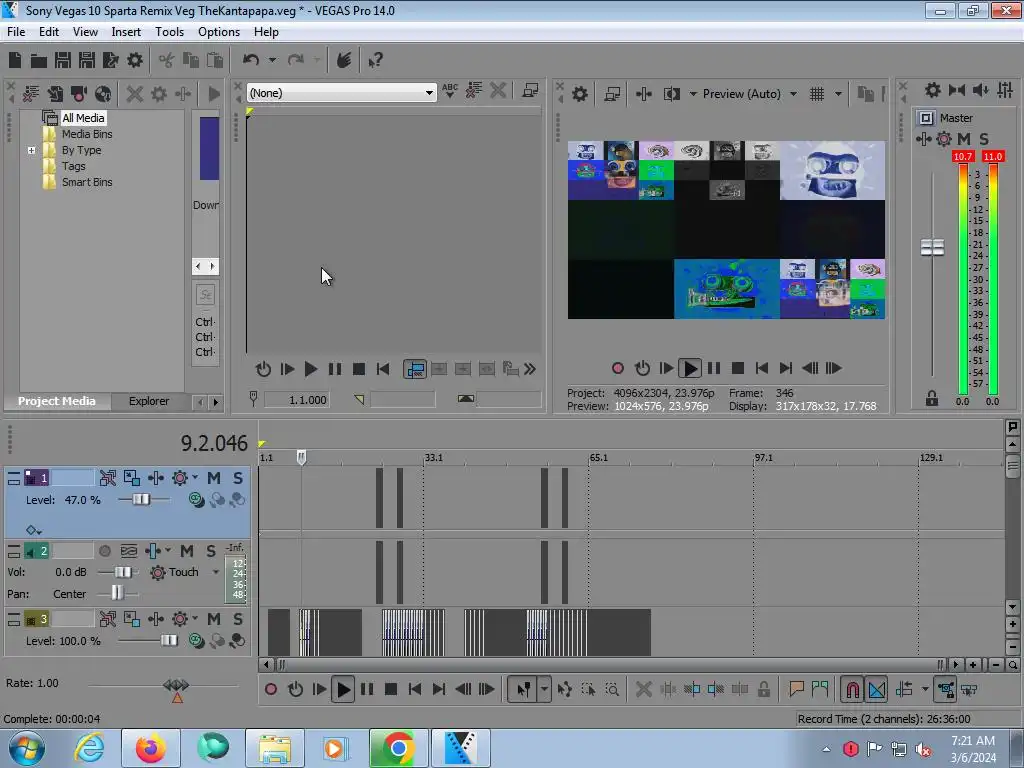This screenshot has width=1024, height=768.
Task: Open track 1 track motion icon
Action: [132, 478]
